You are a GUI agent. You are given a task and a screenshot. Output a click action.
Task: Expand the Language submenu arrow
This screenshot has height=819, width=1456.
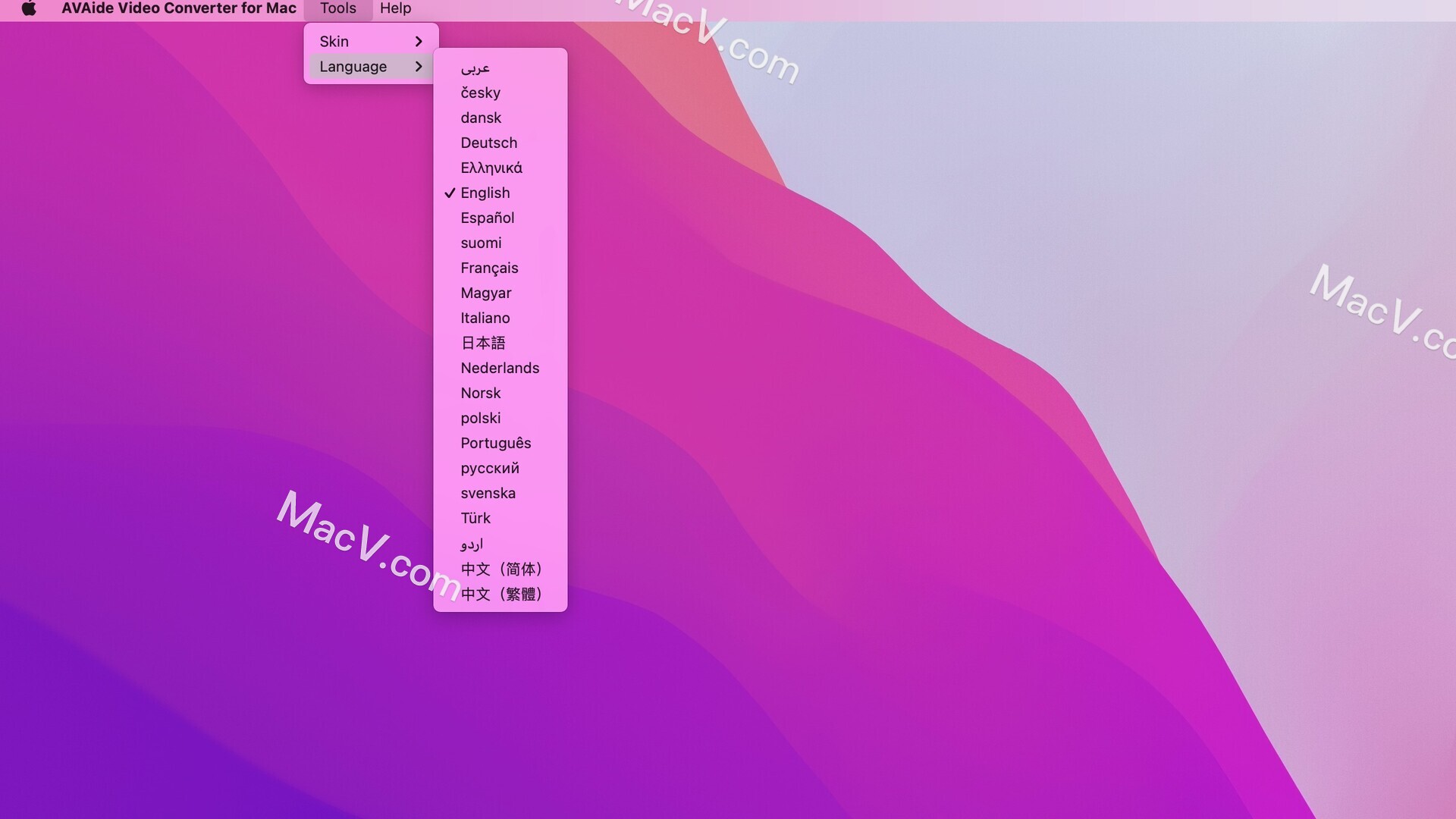point(419,66)
